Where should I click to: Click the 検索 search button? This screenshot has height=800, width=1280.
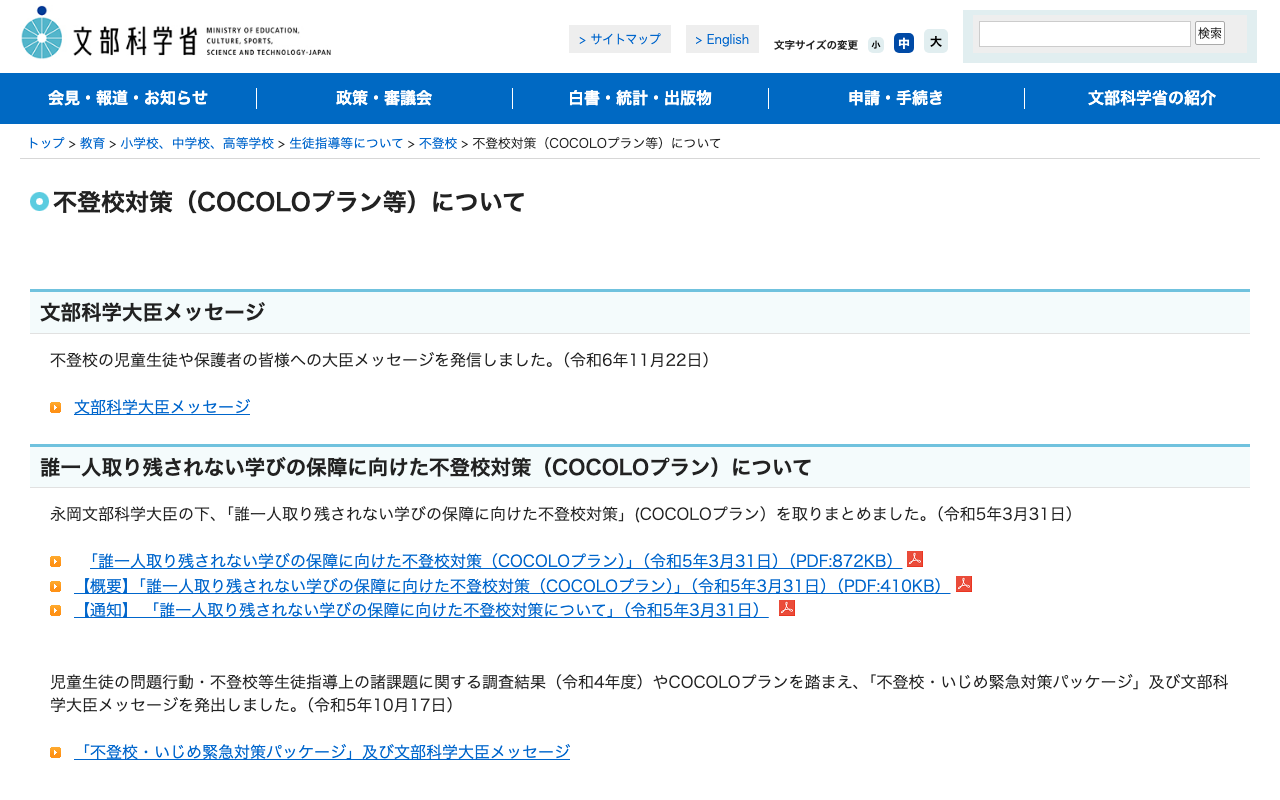tap(1210, 33)
